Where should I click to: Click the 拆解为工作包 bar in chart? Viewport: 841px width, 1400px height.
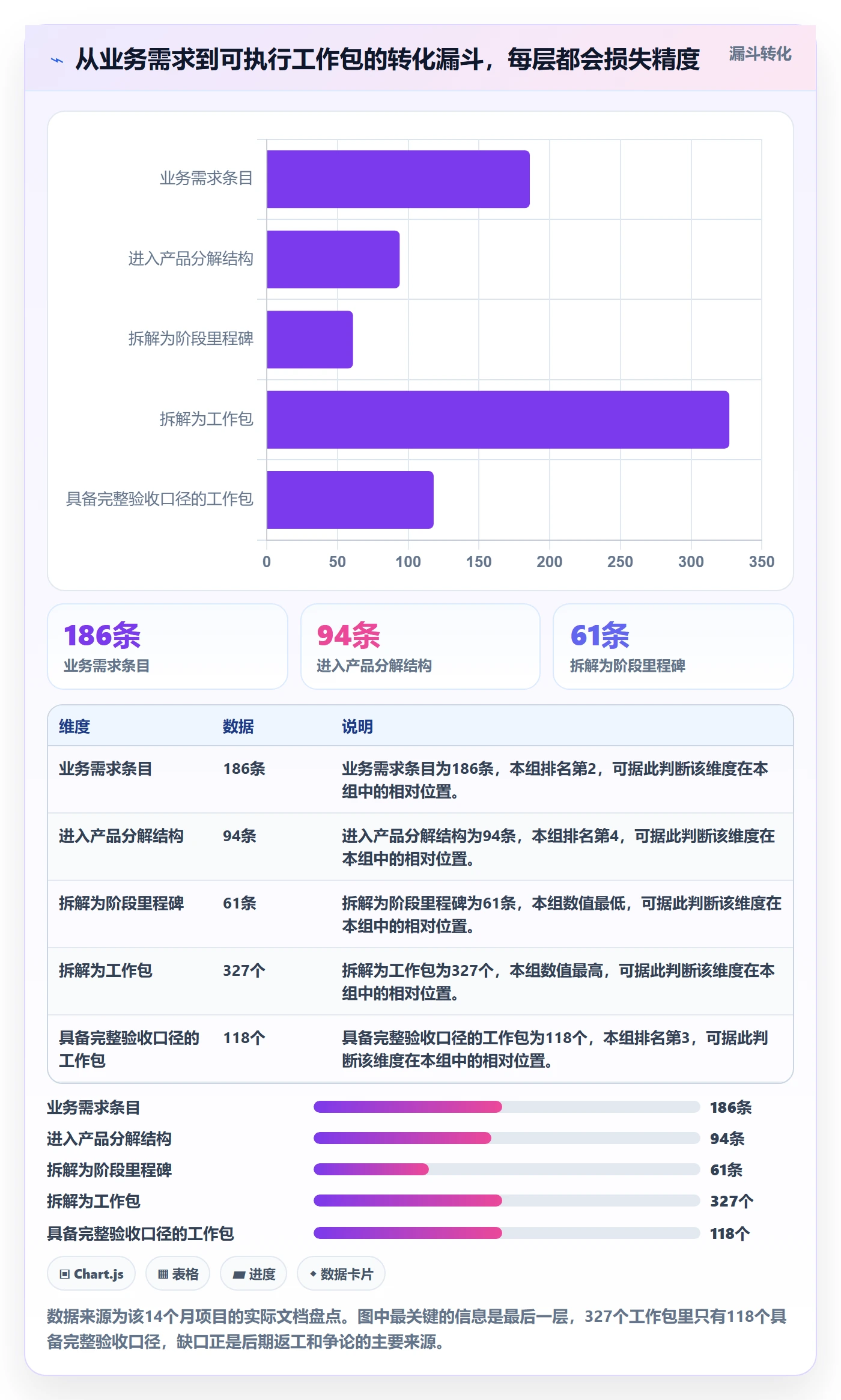[498, 419]
